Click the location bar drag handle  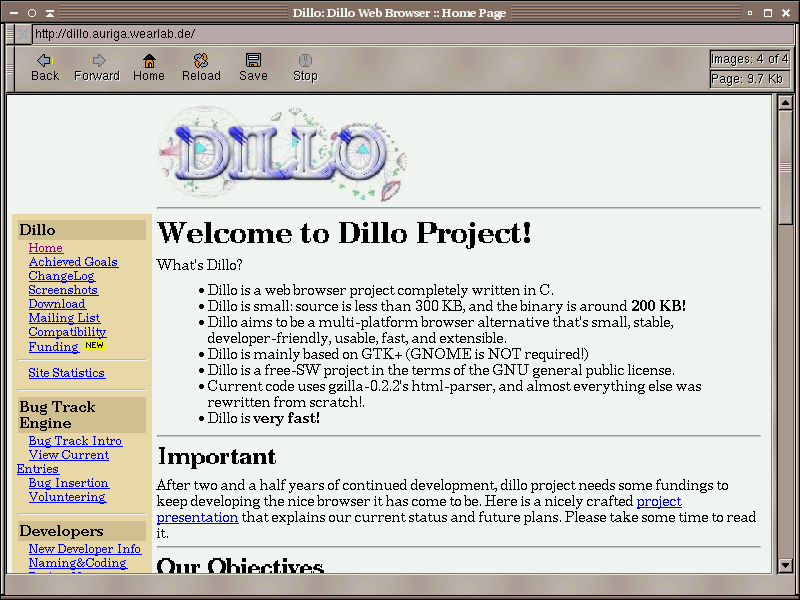[10, 34]
